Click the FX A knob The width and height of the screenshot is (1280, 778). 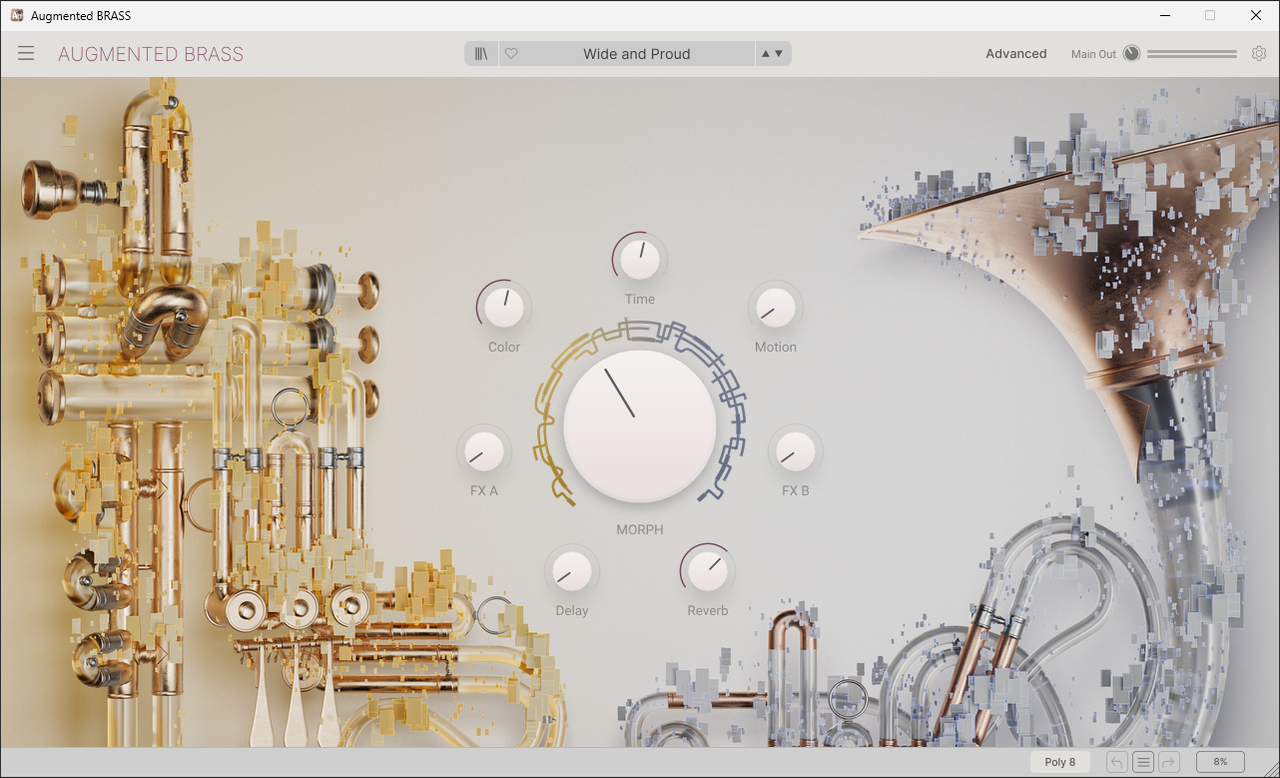[x=484, y=451]
